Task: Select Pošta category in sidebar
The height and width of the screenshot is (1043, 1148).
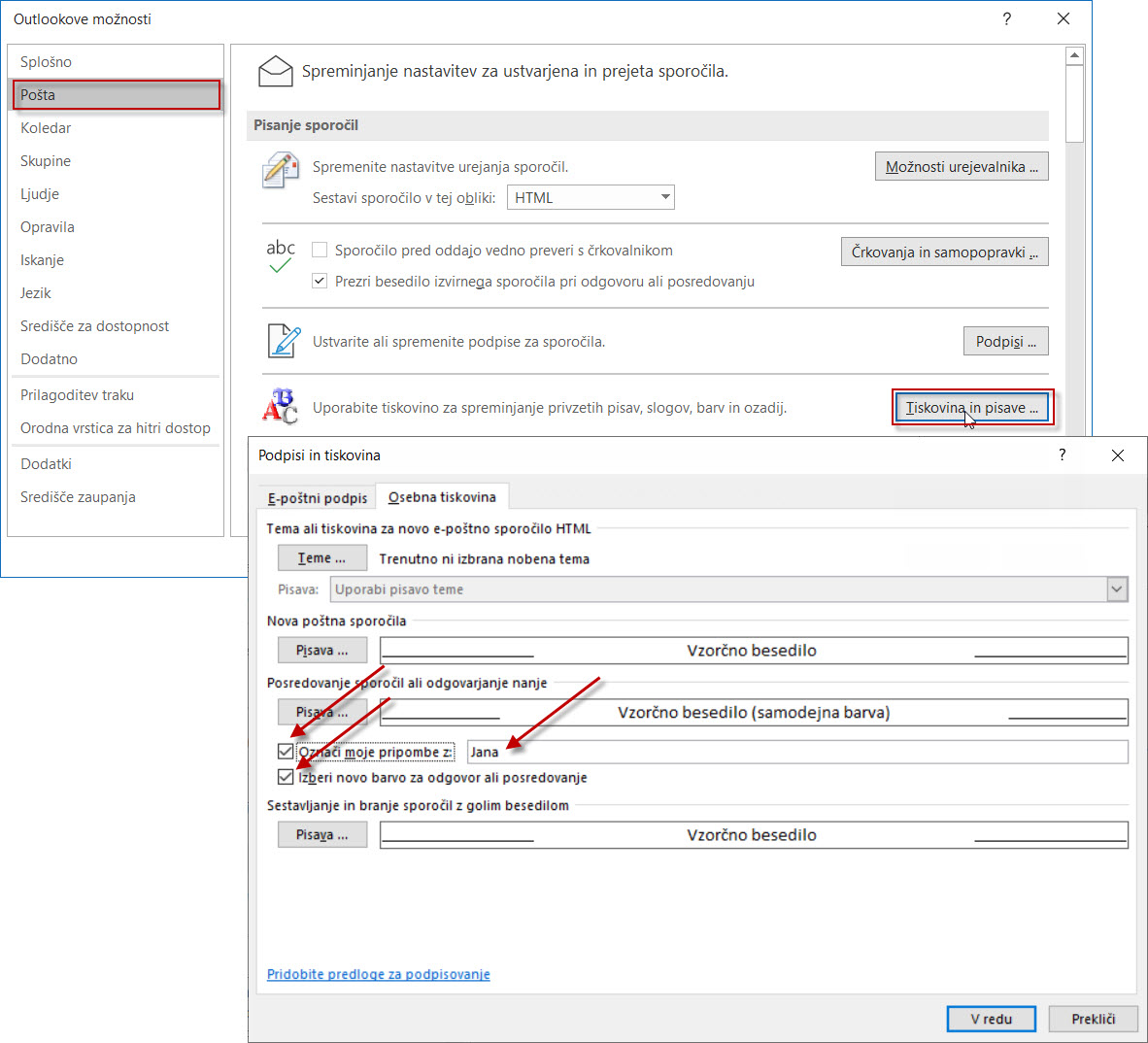Action: (x=116, y=95)
